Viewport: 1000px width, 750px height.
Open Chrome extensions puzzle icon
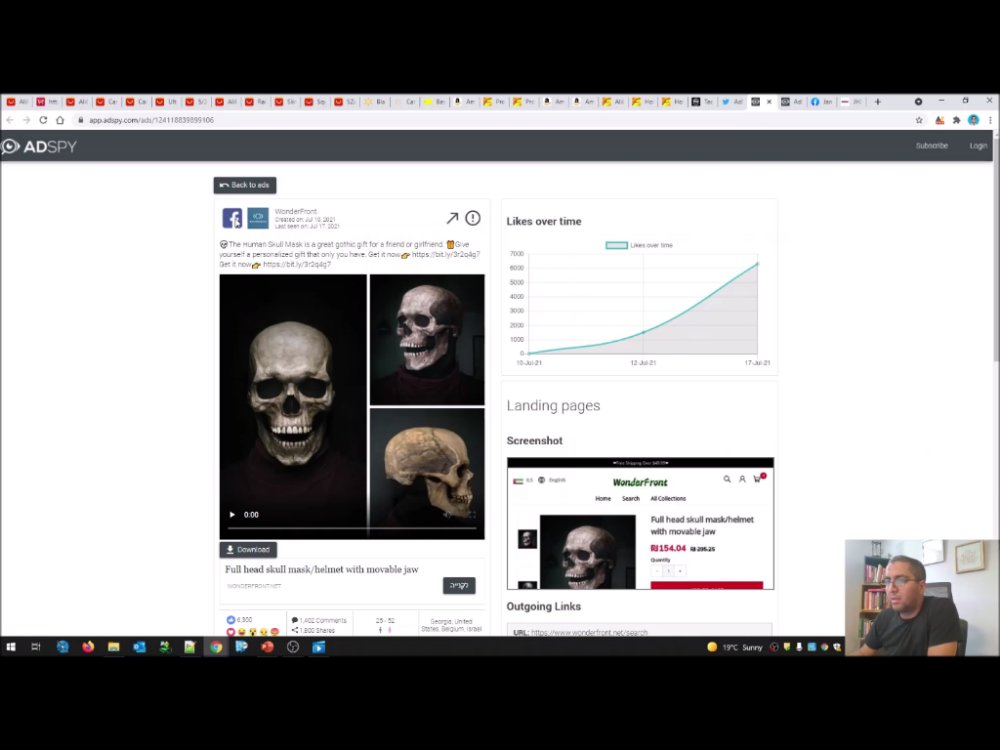click(x=956, y=120)
